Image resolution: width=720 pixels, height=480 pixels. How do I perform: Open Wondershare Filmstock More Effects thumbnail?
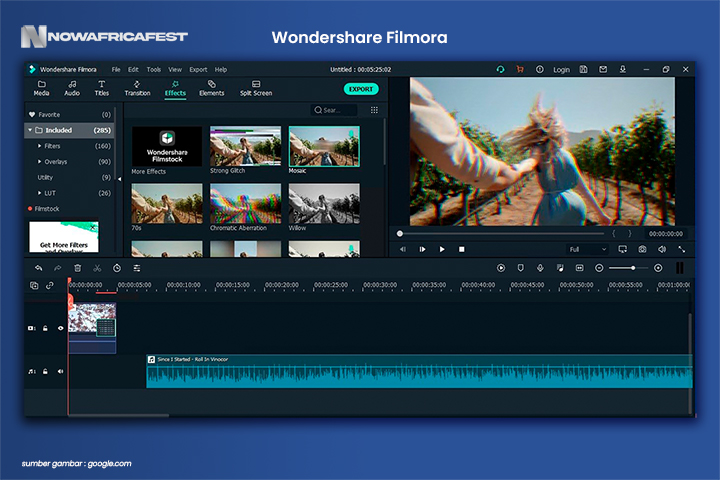click(167, 146)
